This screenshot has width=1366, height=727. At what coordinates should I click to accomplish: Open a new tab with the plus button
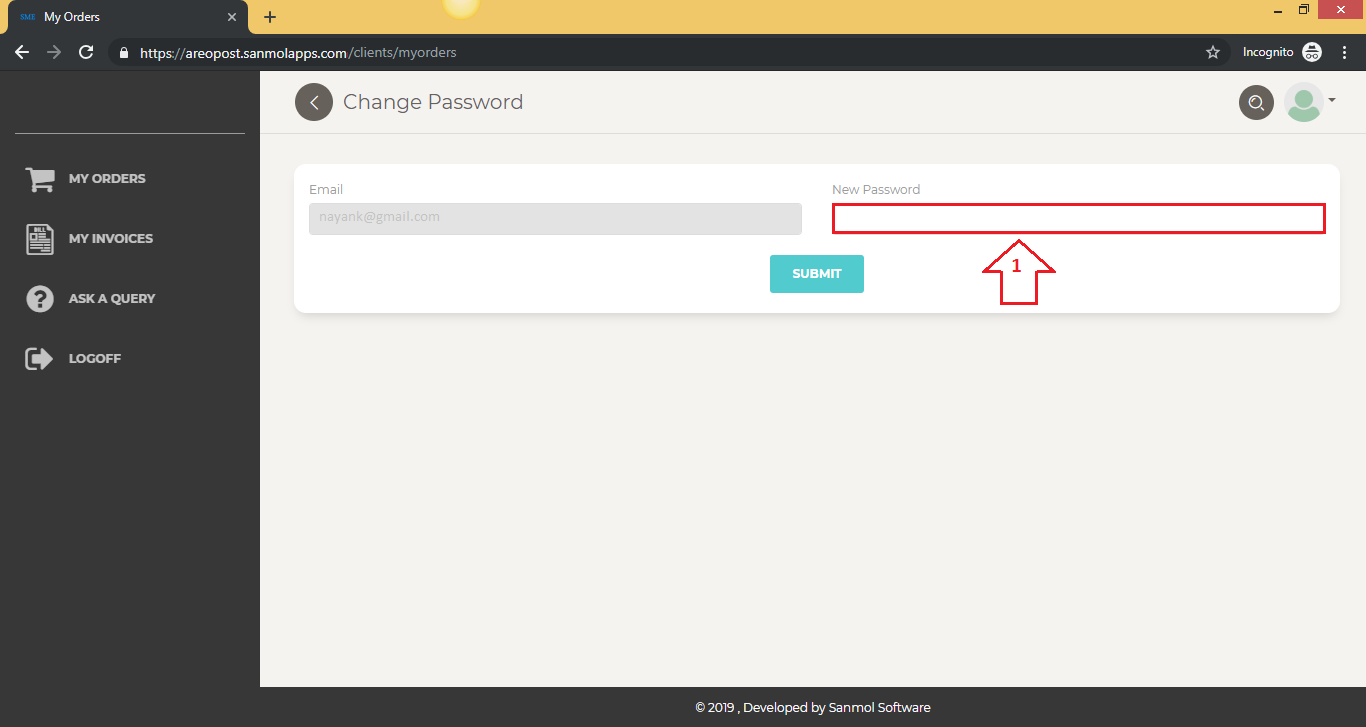pyautogui.click(x=270, y=17)
